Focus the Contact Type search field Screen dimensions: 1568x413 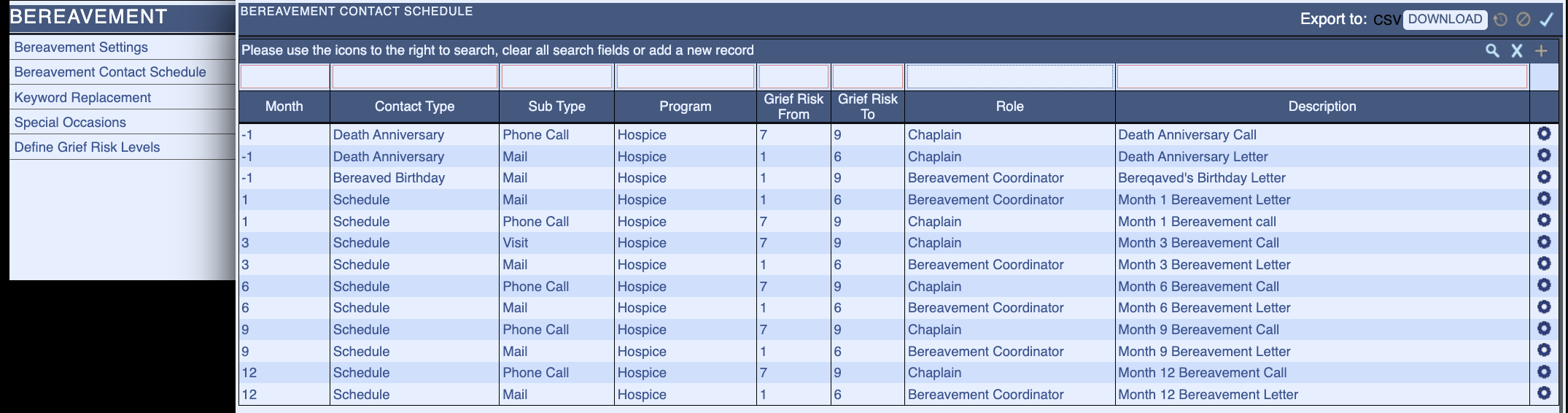[414, 77]
